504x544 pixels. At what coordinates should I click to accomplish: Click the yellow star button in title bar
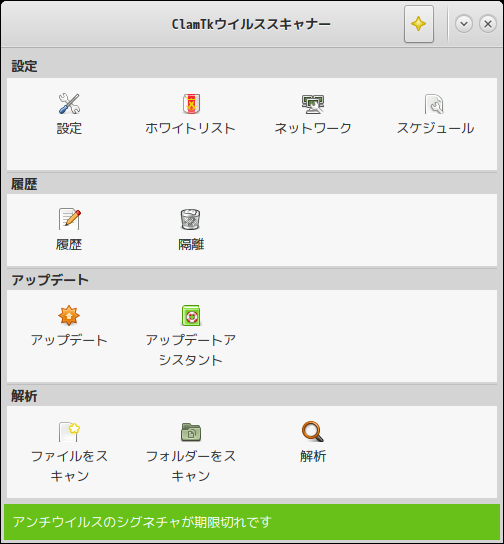point(419,24)
